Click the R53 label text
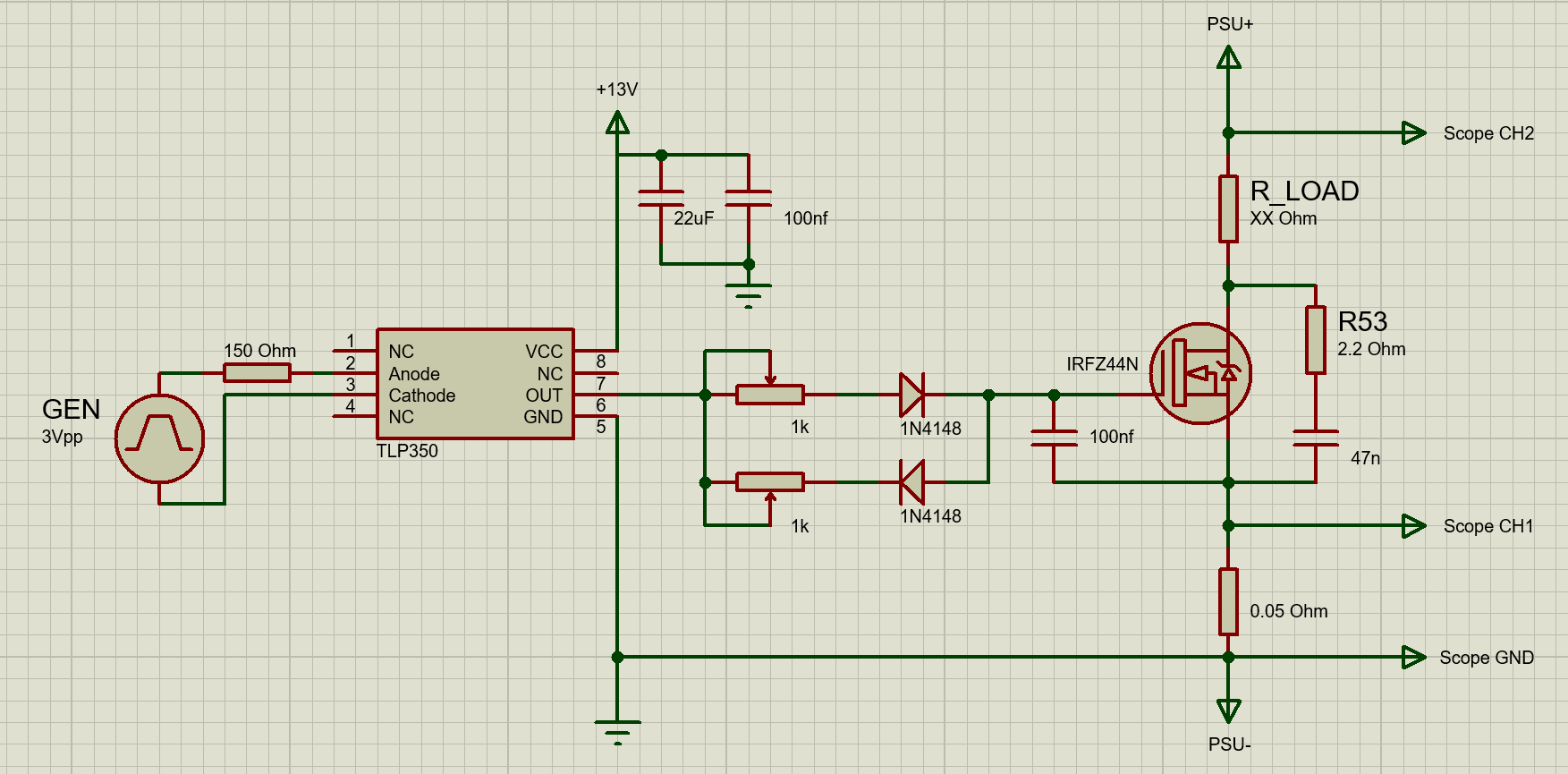 [x=1362, y=321]
